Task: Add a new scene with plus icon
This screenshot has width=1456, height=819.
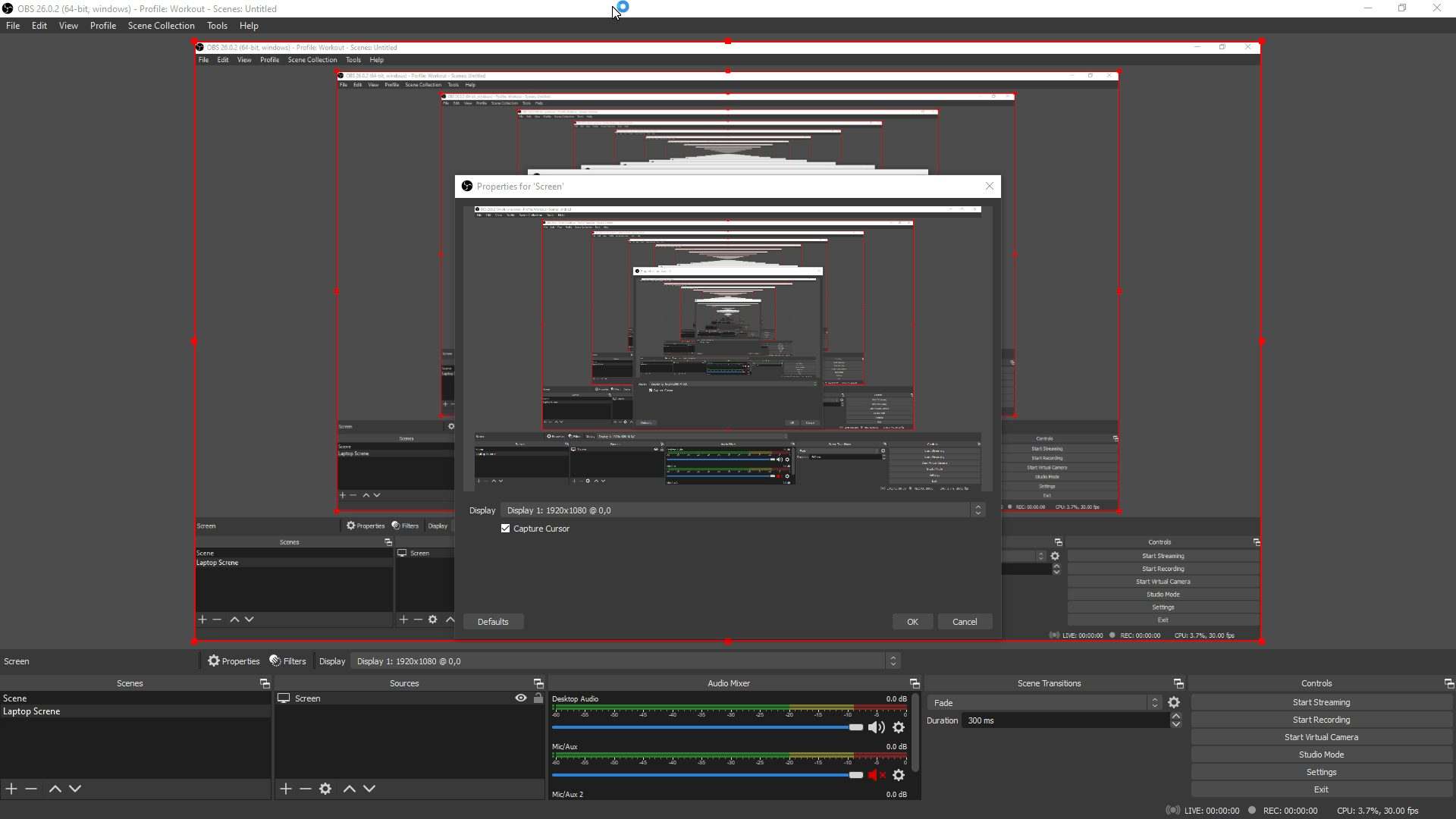Action: click(11, 789)
